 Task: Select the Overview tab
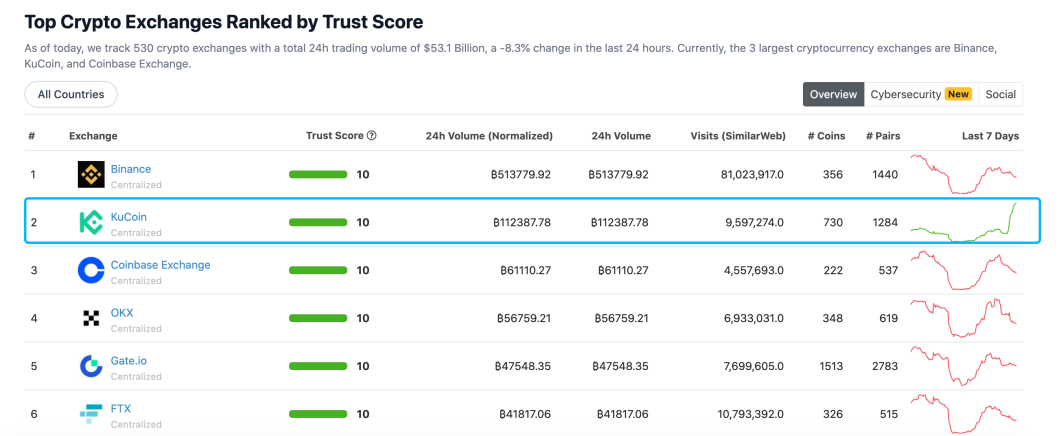coord(834,95)
